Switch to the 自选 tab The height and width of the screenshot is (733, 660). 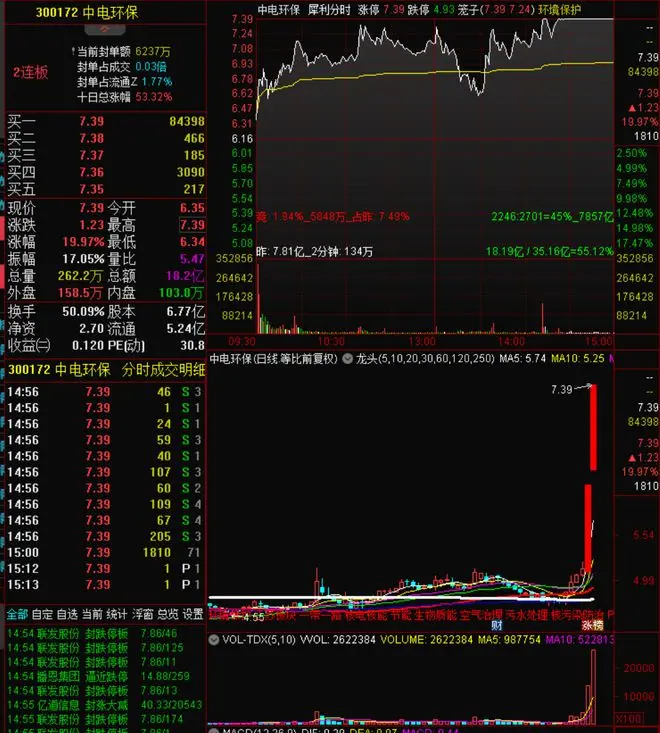click(68, 613)
